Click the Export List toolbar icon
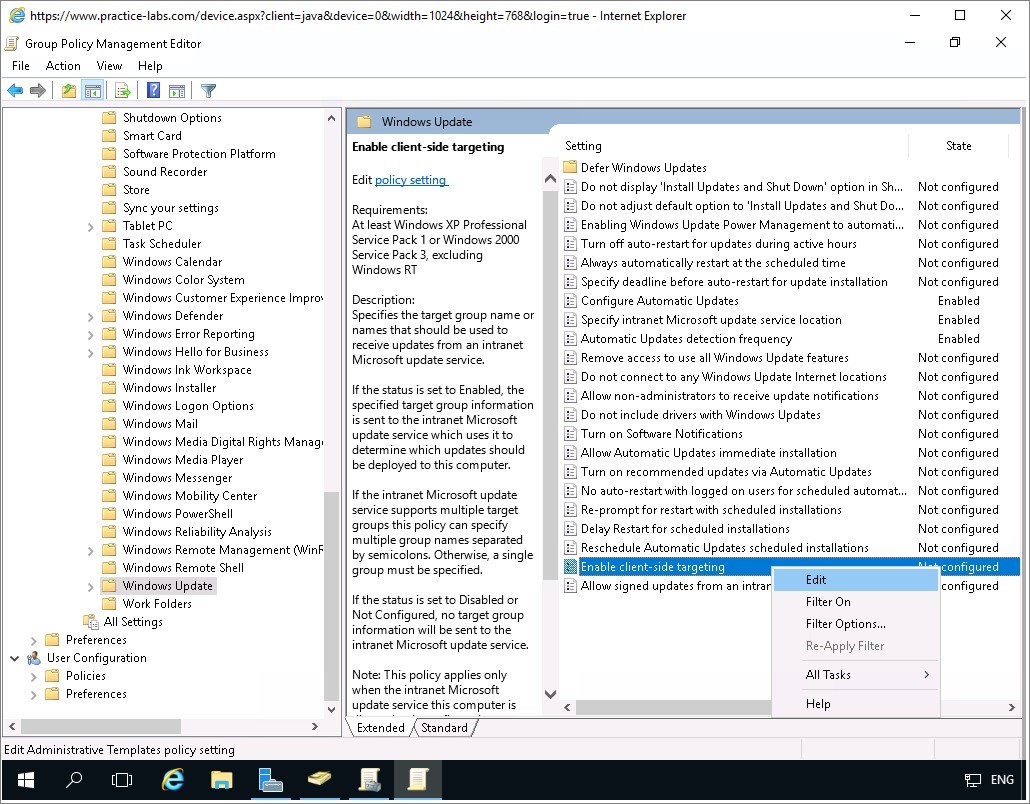The height and width of the screenshot is (804, 1030). 123,91
